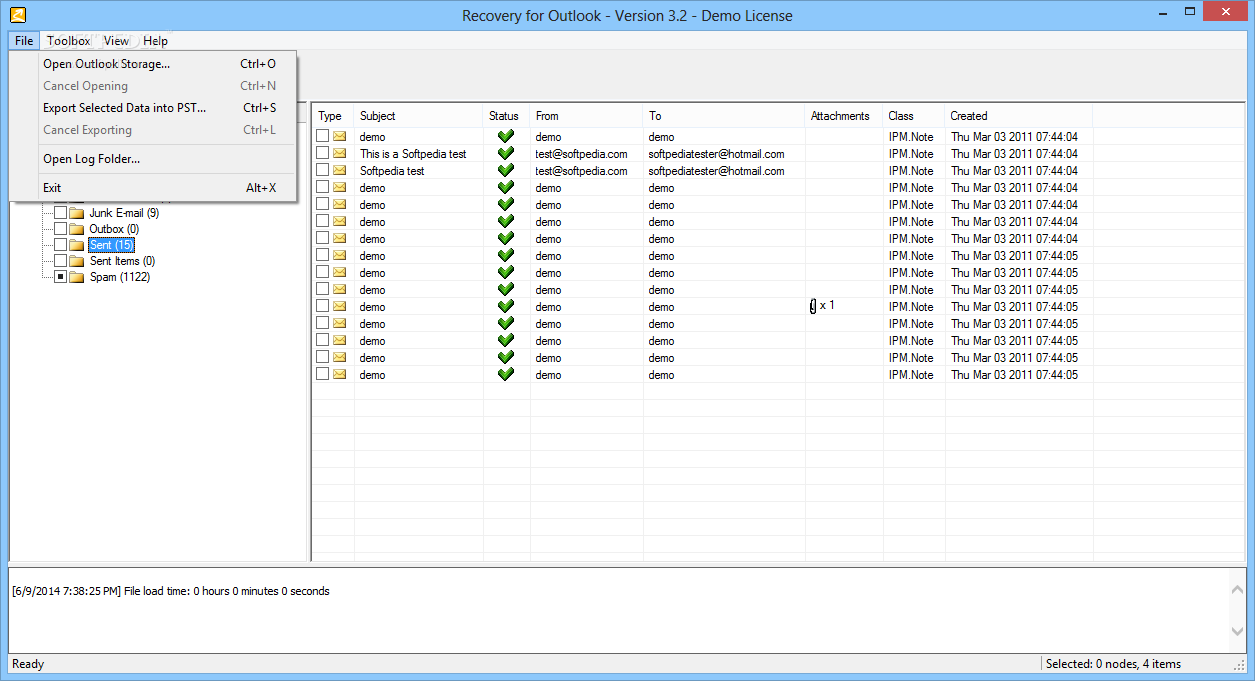Screen dimensions: 1255x681
Task: Click envelope icon of 'This is a Softpedia test'
Action: coord(340,154)
